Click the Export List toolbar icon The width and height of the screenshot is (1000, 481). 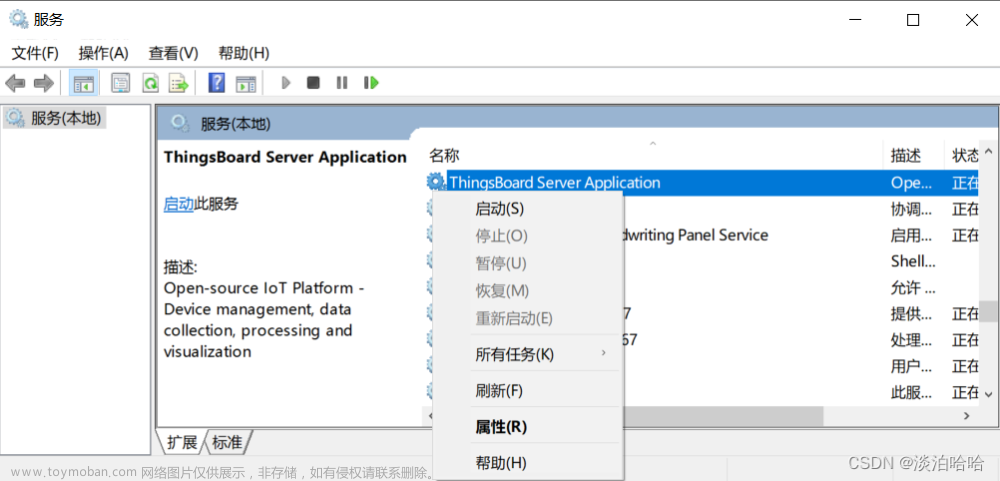click(179, 83)
